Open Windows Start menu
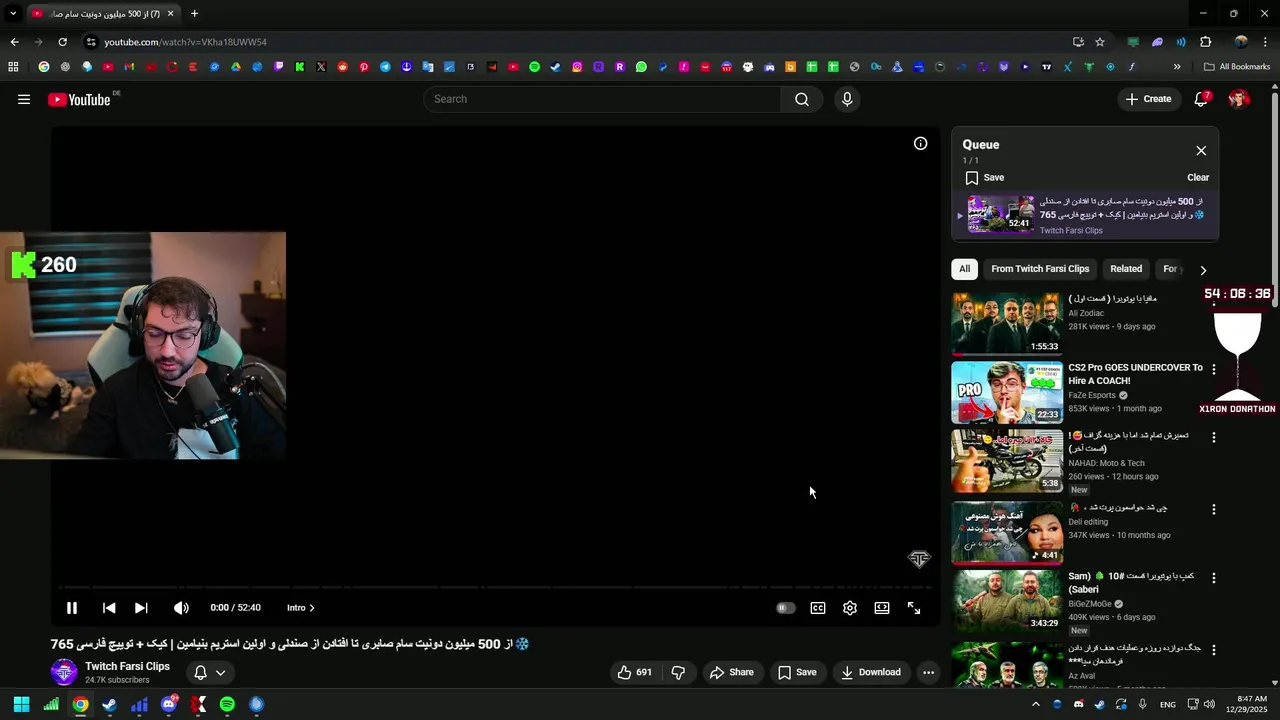1280x720 pixels. point(21,705)
